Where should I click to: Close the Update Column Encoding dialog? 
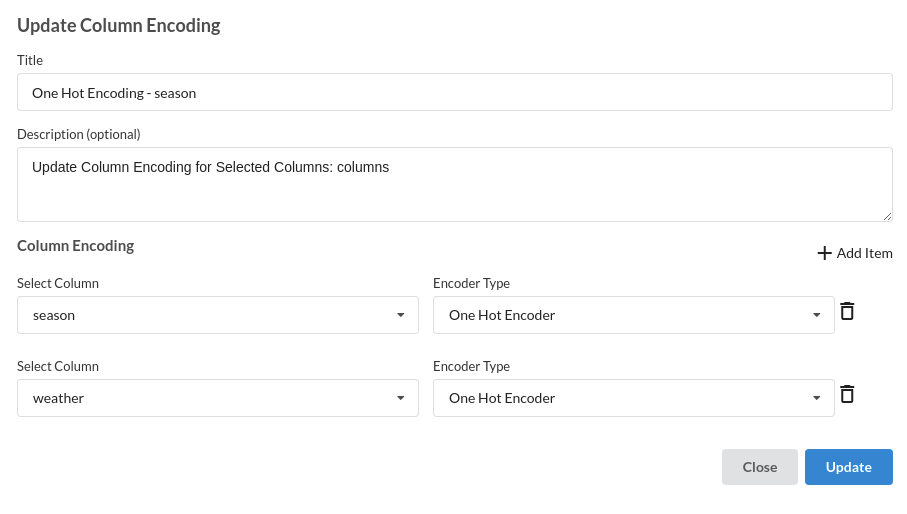coord(759,467)
